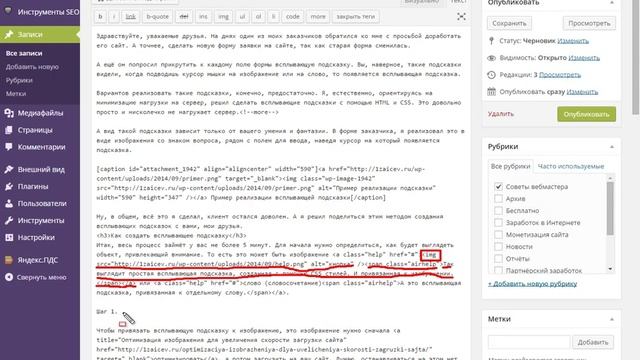
Task: Click the tags text input field
Action: (x=529, y=342)
